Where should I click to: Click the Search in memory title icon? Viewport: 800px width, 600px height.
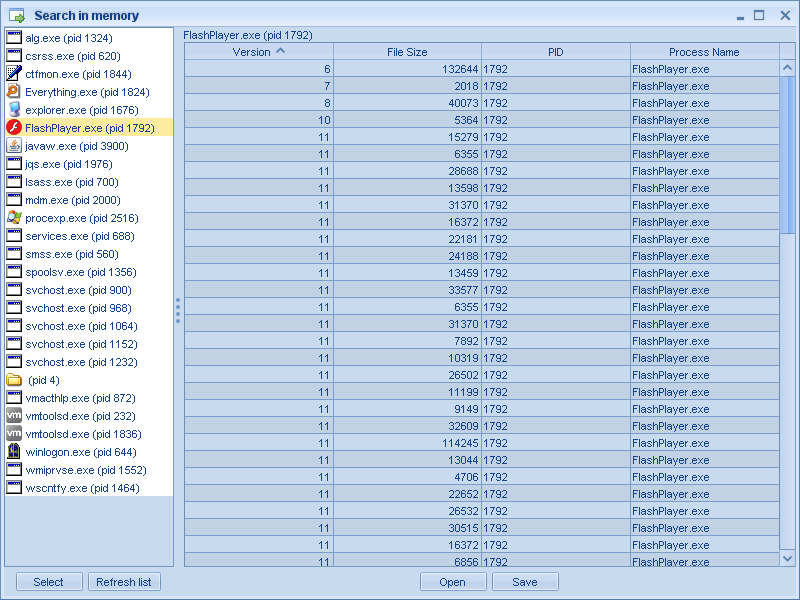[x=17, y=16]
